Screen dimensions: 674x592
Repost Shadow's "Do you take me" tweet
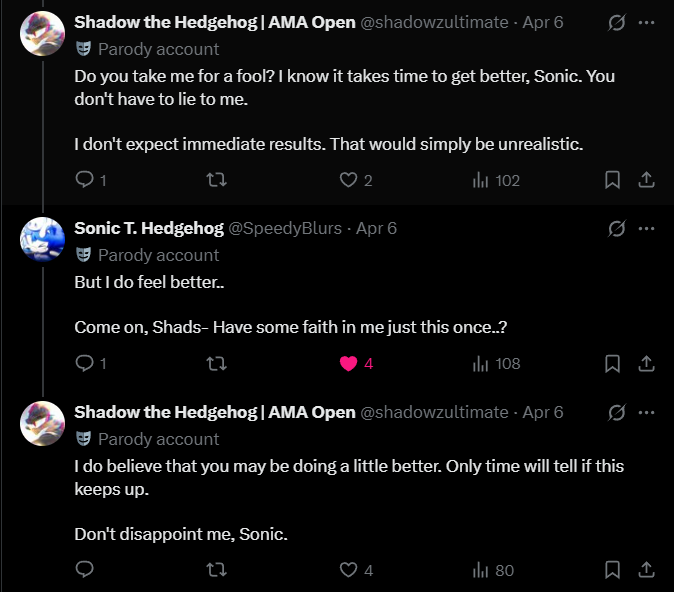point(215,180)
